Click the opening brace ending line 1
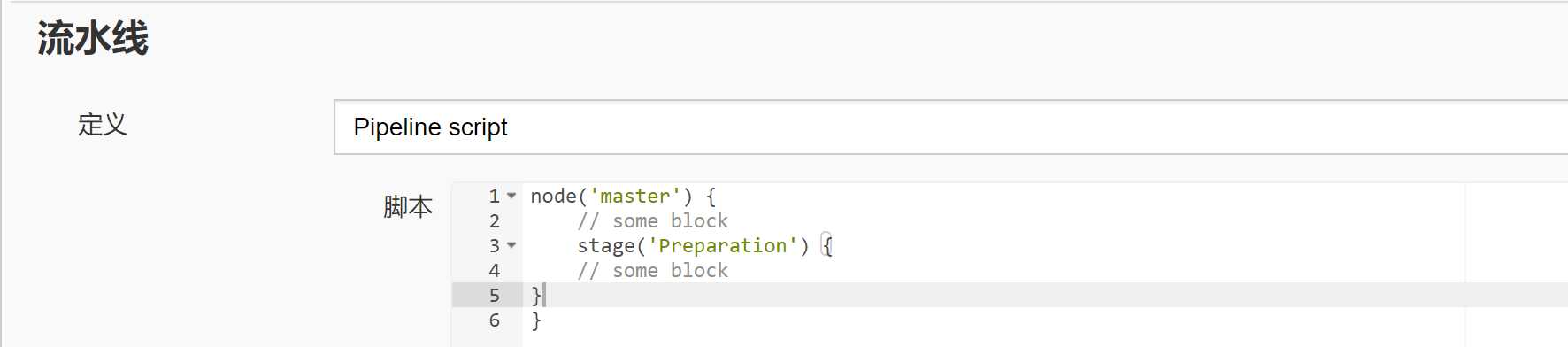The width and height of the screenshot is (1568, 347). tap(711, 196)
